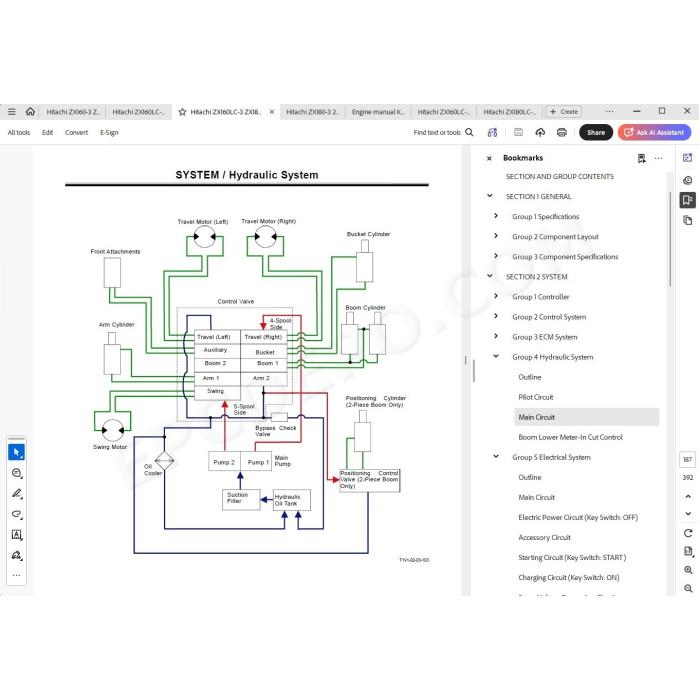Viewport: 700px width, 700px height.
Task: Open more quick tools ellipsis
Action: 17,575
